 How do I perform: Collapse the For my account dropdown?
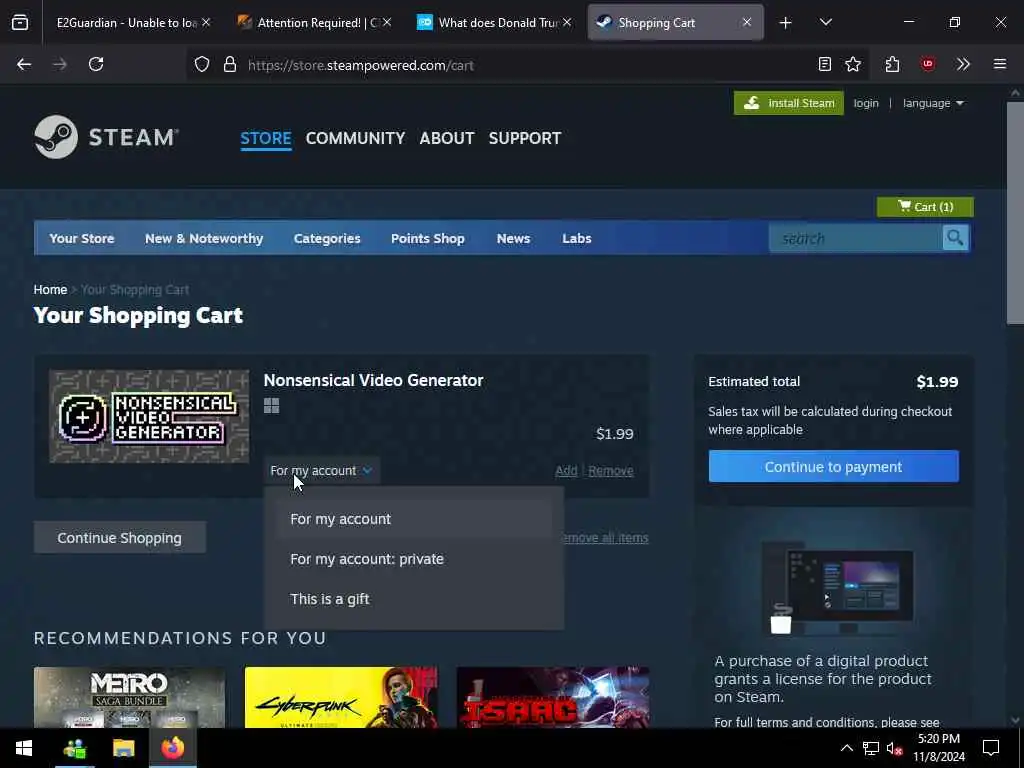pos(321,471)
